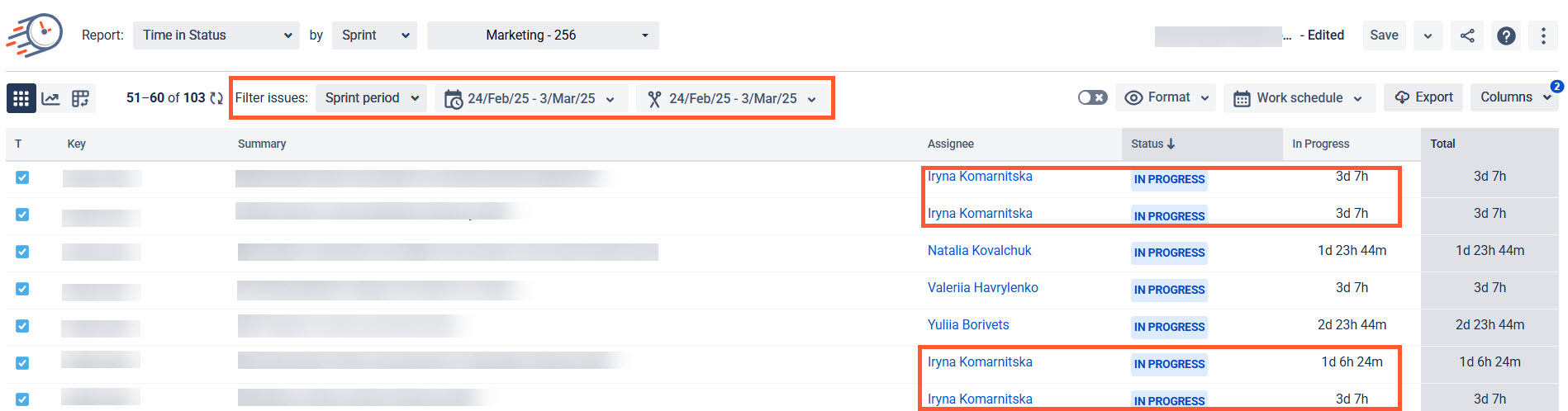Viewport: 1568px width, 411px height.
Task: Click the IN PROGRESS badge in Valeriia Havrylenko's row
Action: coord(1169,290)
